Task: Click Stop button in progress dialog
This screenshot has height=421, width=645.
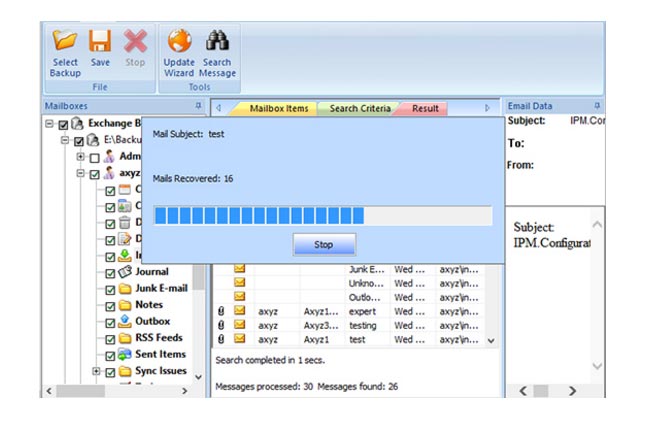Action: 324,244
